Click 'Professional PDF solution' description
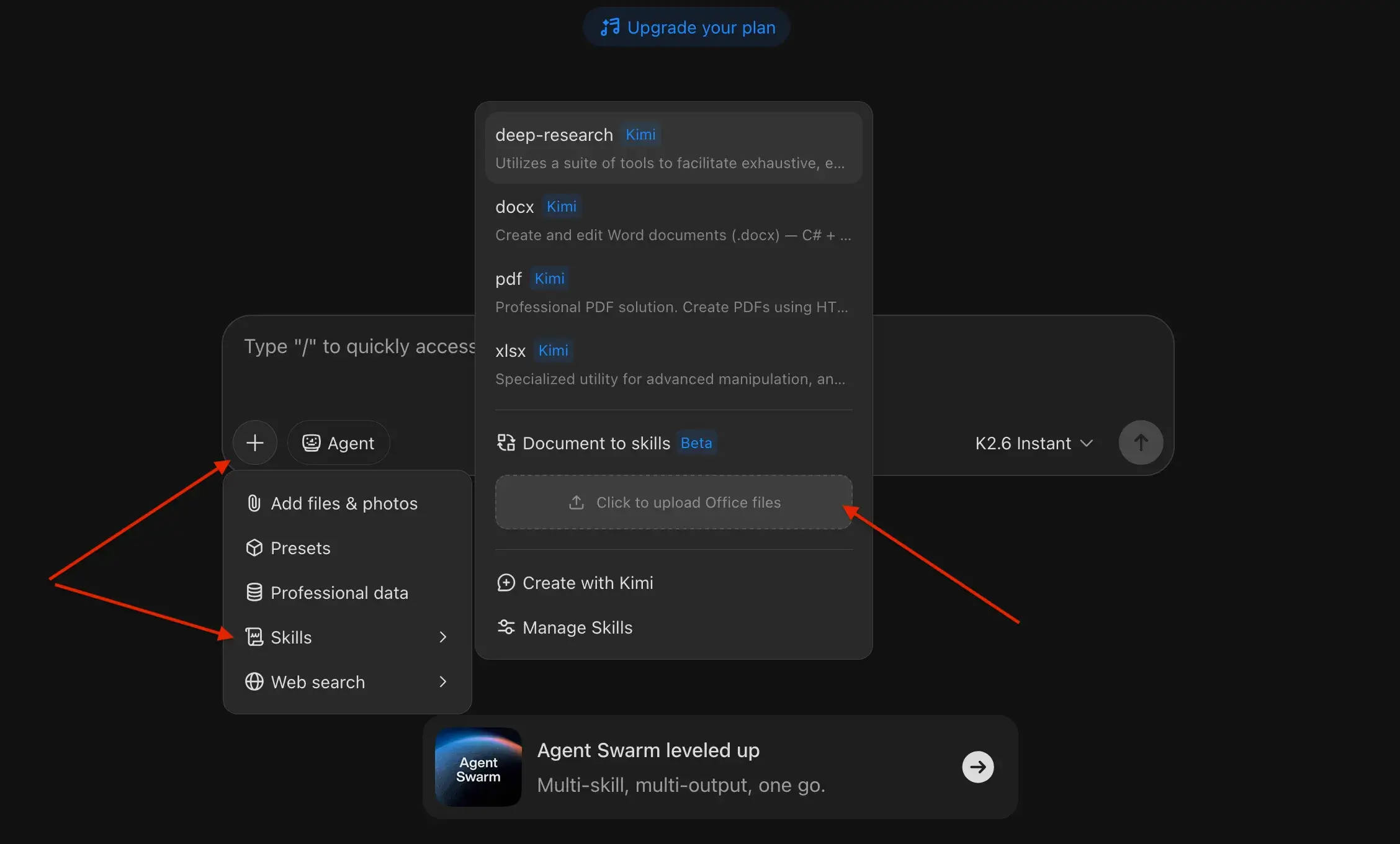The width and height of the screenshot is (1400, 844). 671,307
